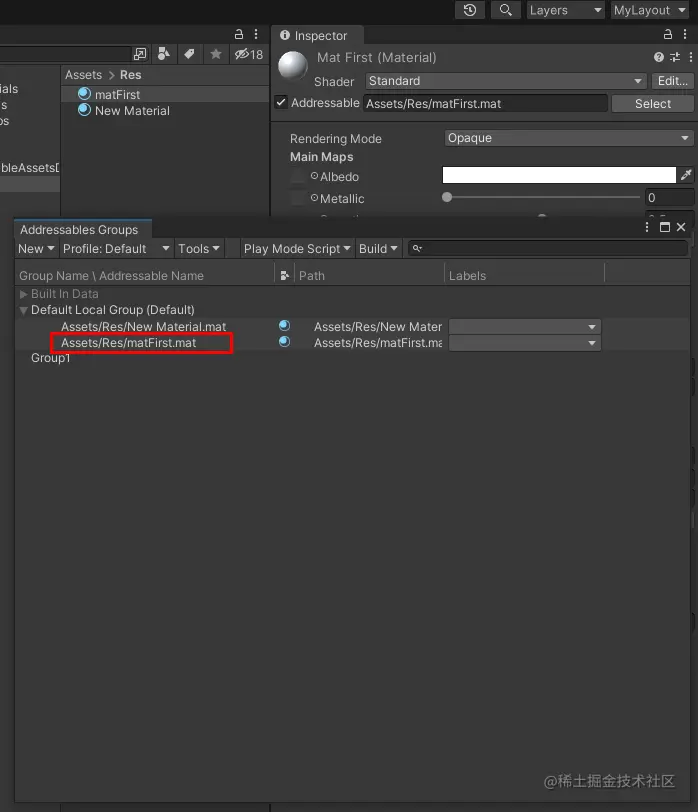This screenshot has width=698, height=812.
Task: Click the Albedo eyedropper icon
Action: coord(686,175)
